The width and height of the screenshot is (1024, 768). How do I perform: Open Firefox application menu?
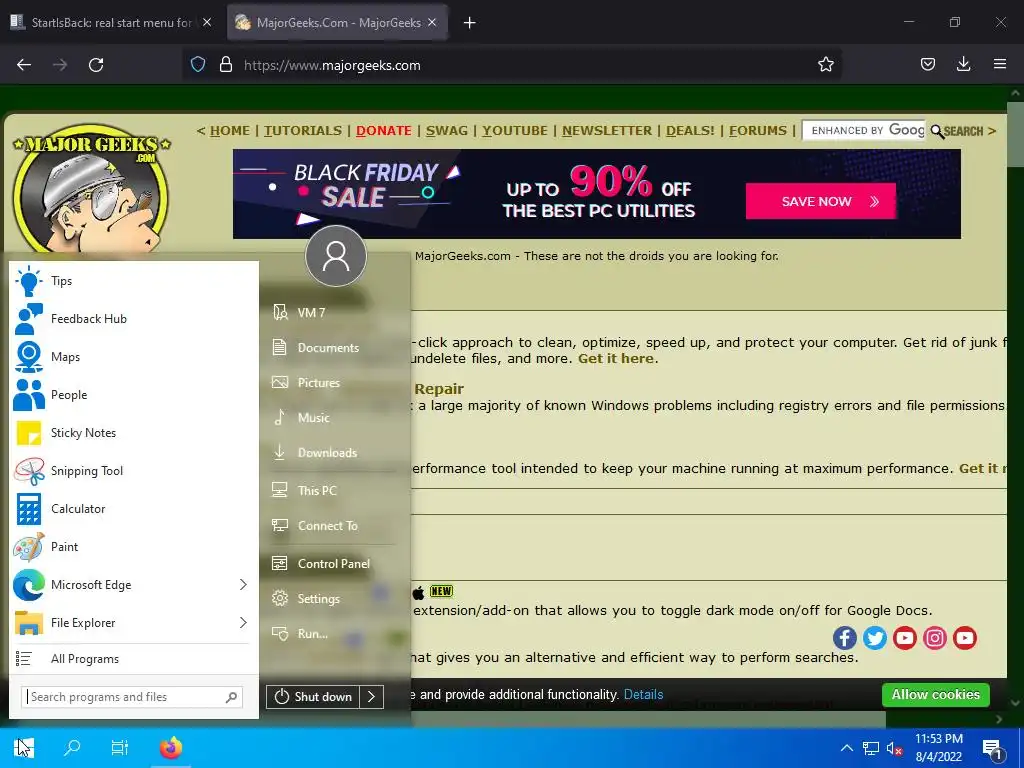[1000, 65]
